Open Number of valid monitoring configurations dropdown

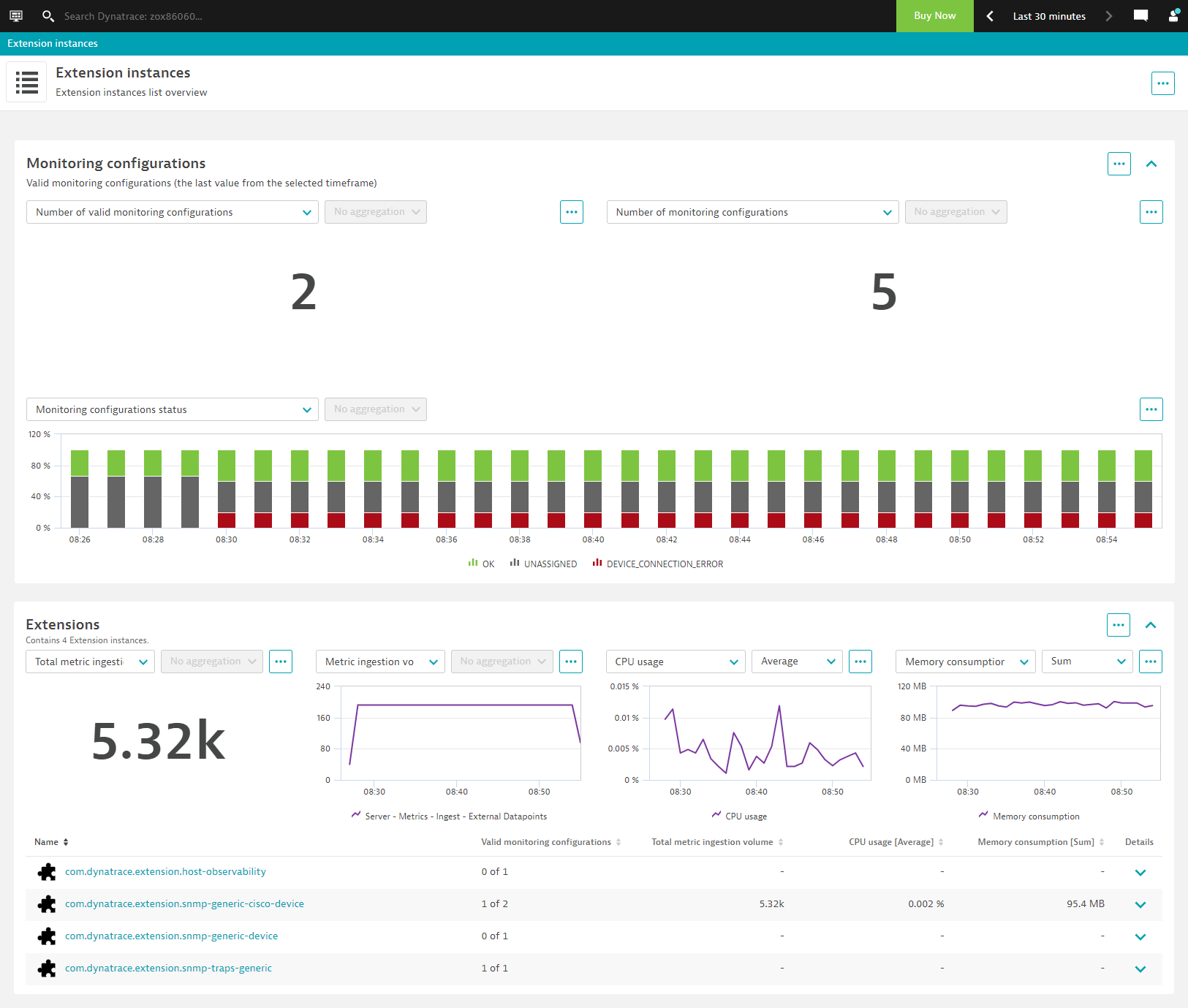pos(173,212)
